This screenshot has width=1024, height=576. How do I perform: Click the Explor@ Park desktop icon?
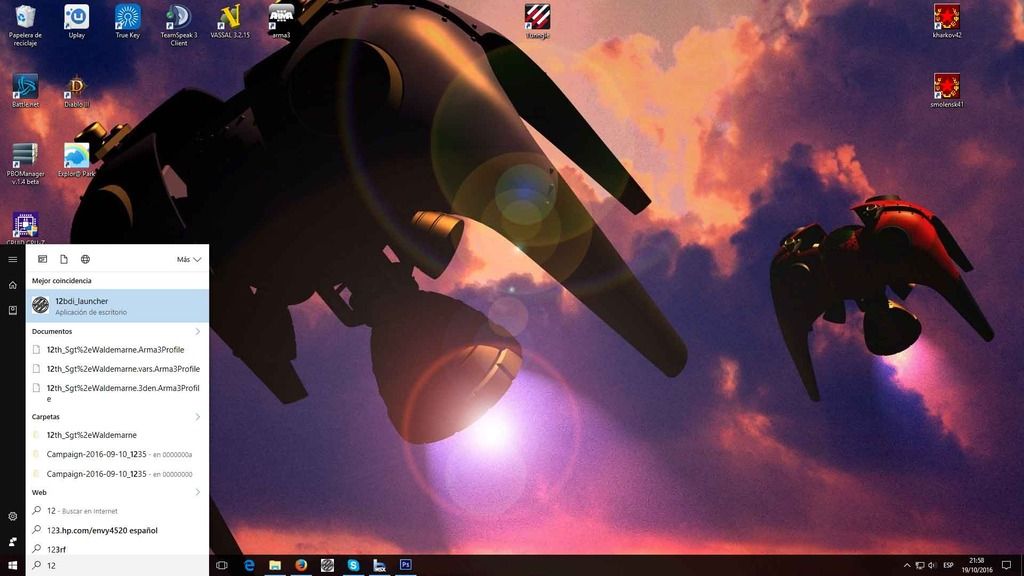(x=76, y=160)
